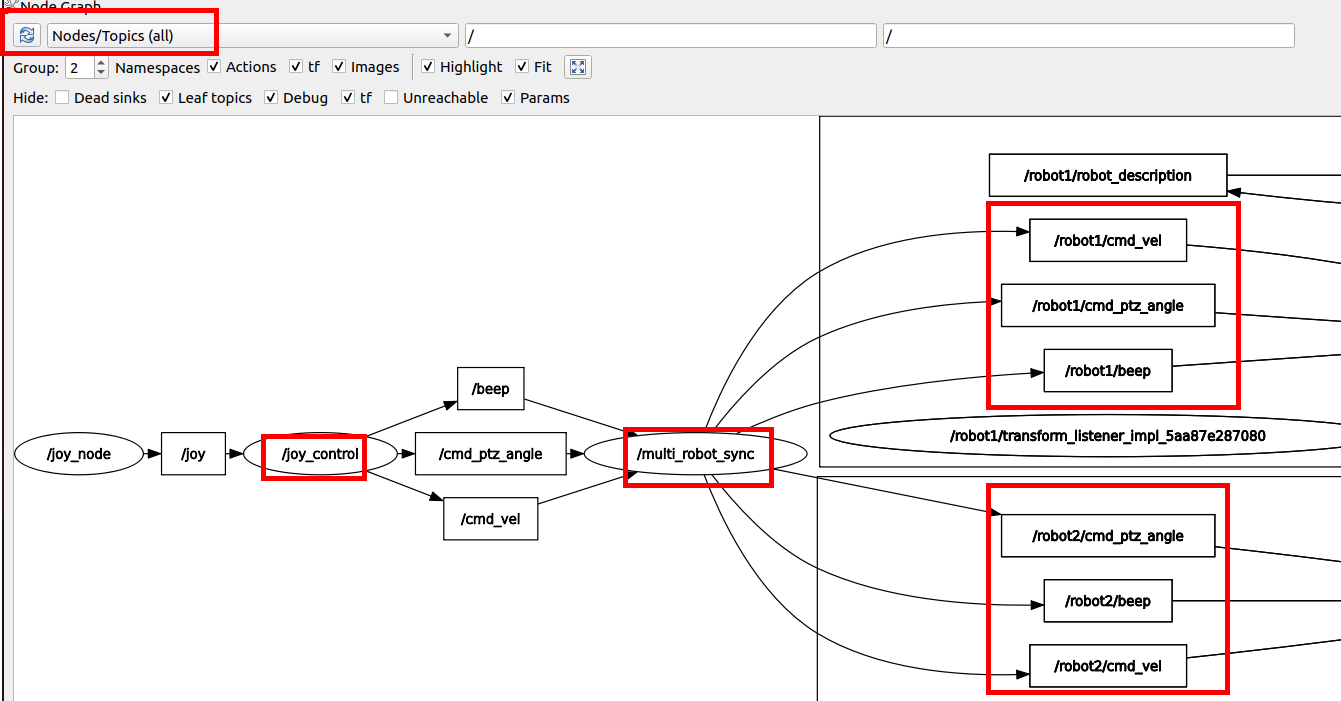Select the /joy_node node
This screenshot has height=701, width=1341.
79,454
